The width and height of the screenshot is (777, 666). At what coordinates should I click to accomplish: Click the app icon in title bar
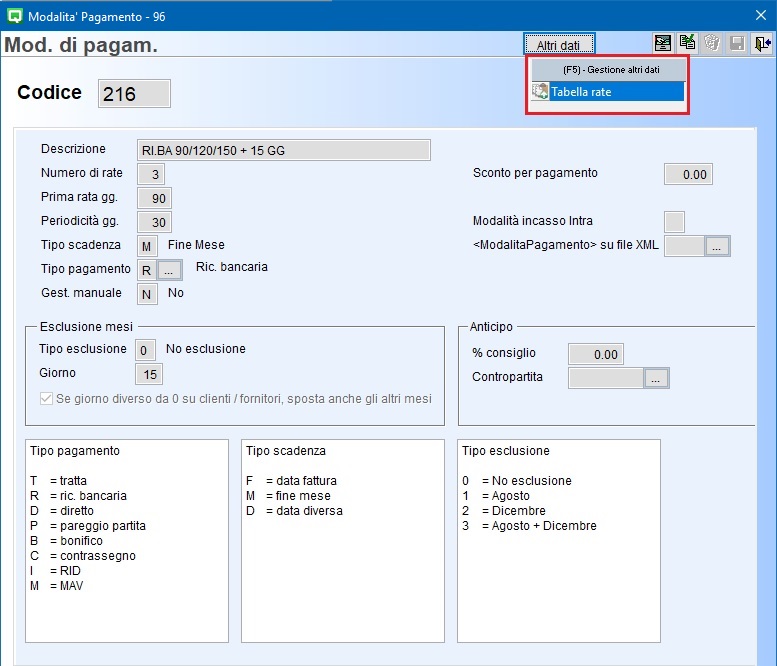(14, 14)
